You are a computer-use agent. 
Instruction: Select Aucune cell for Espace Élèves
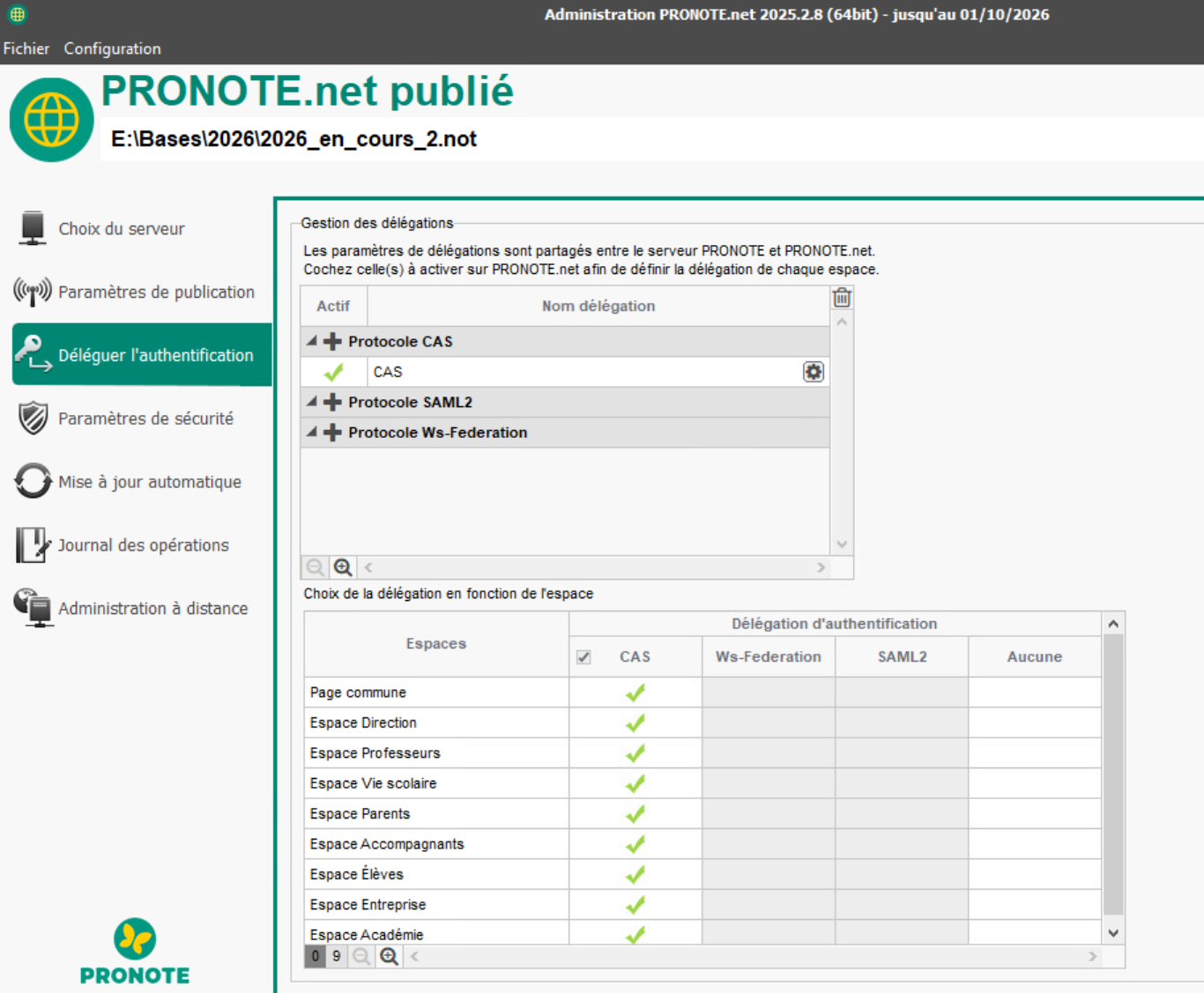pos(1034,874)
